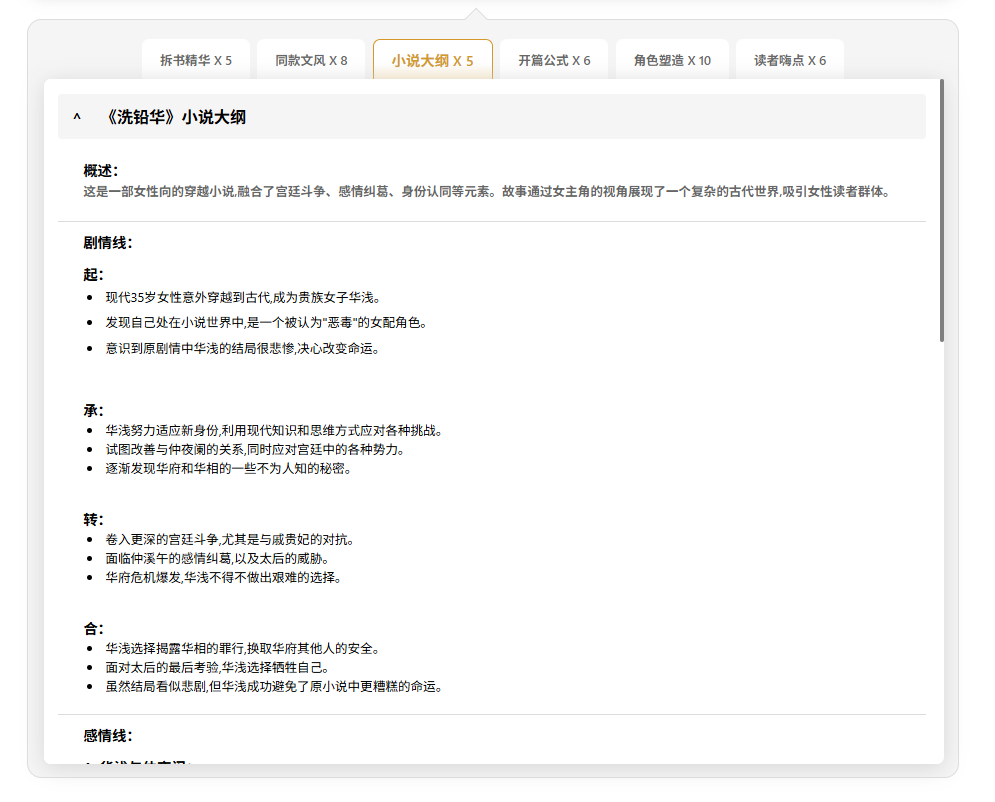Click the 感情线: heading
The image size is (995, 802).
(107, 735)
